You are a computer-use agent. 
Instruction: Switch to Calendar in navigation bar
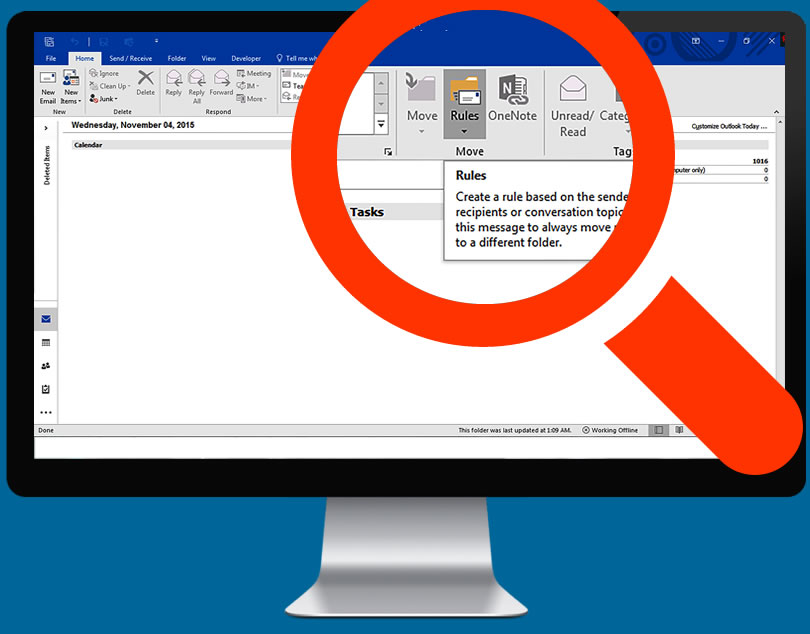pyautogui.click(x=46, y=343)
